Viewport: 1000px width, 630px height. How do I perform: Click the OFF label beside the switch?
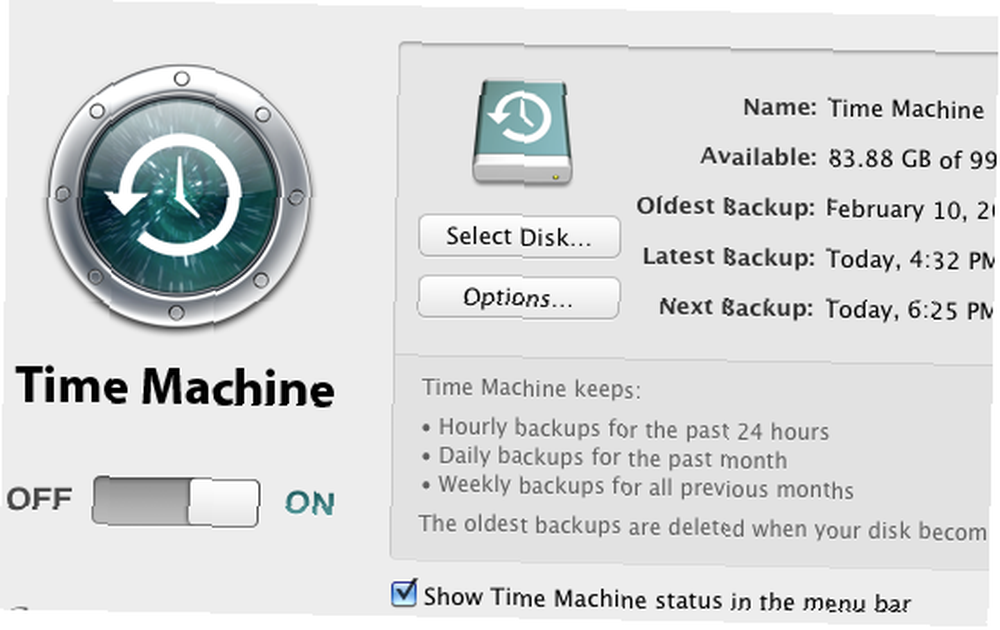tap(39, 499)
